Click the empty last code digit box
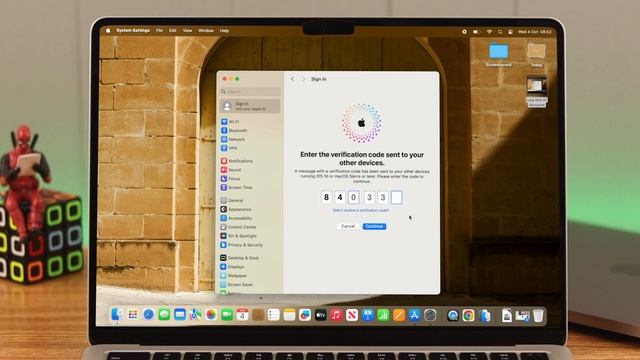Viewport: 640px width, 360px height. coord(396,198)
